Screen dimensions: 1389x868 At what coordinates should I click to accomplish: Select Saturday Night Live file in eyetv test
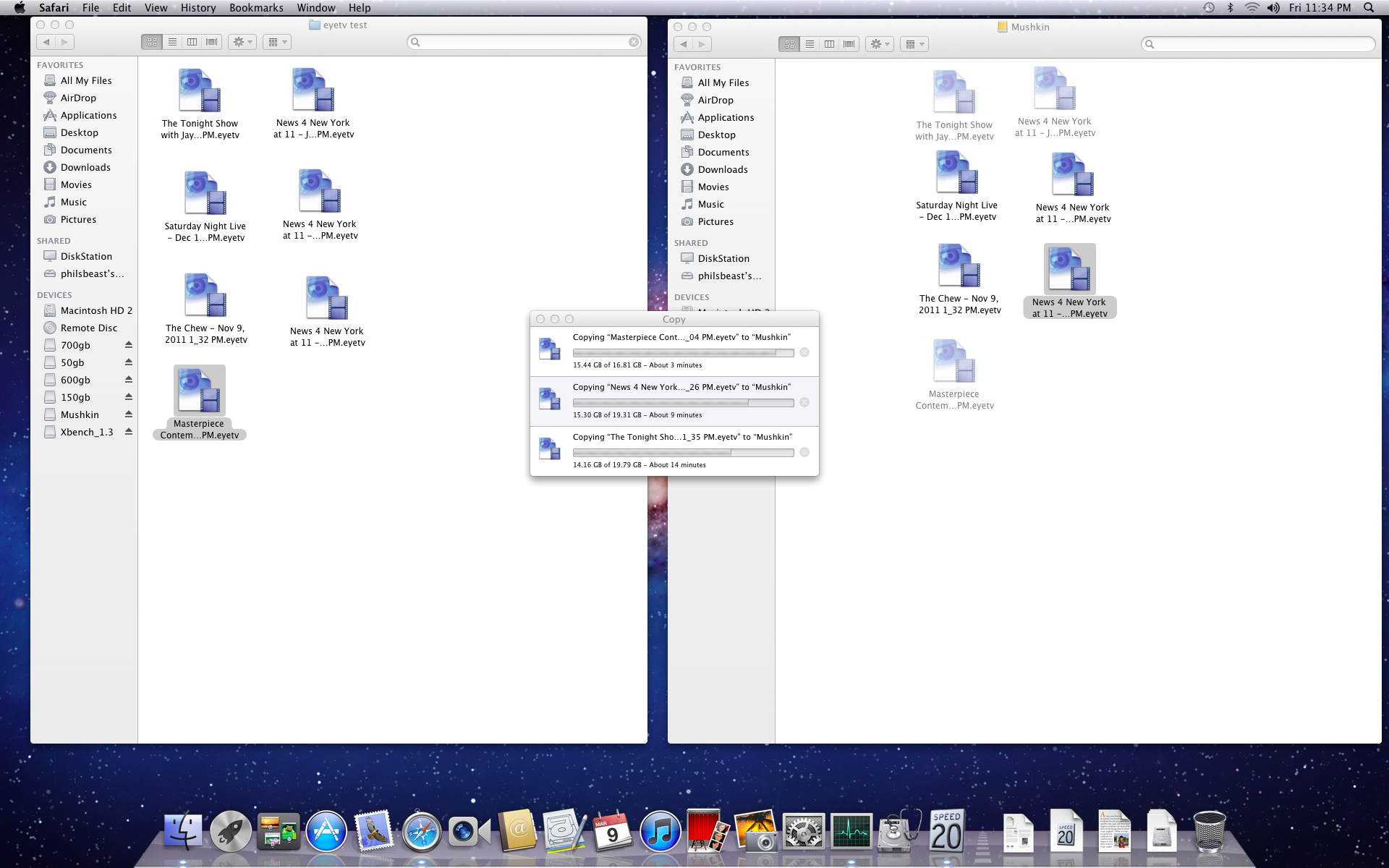click(205, 194)
